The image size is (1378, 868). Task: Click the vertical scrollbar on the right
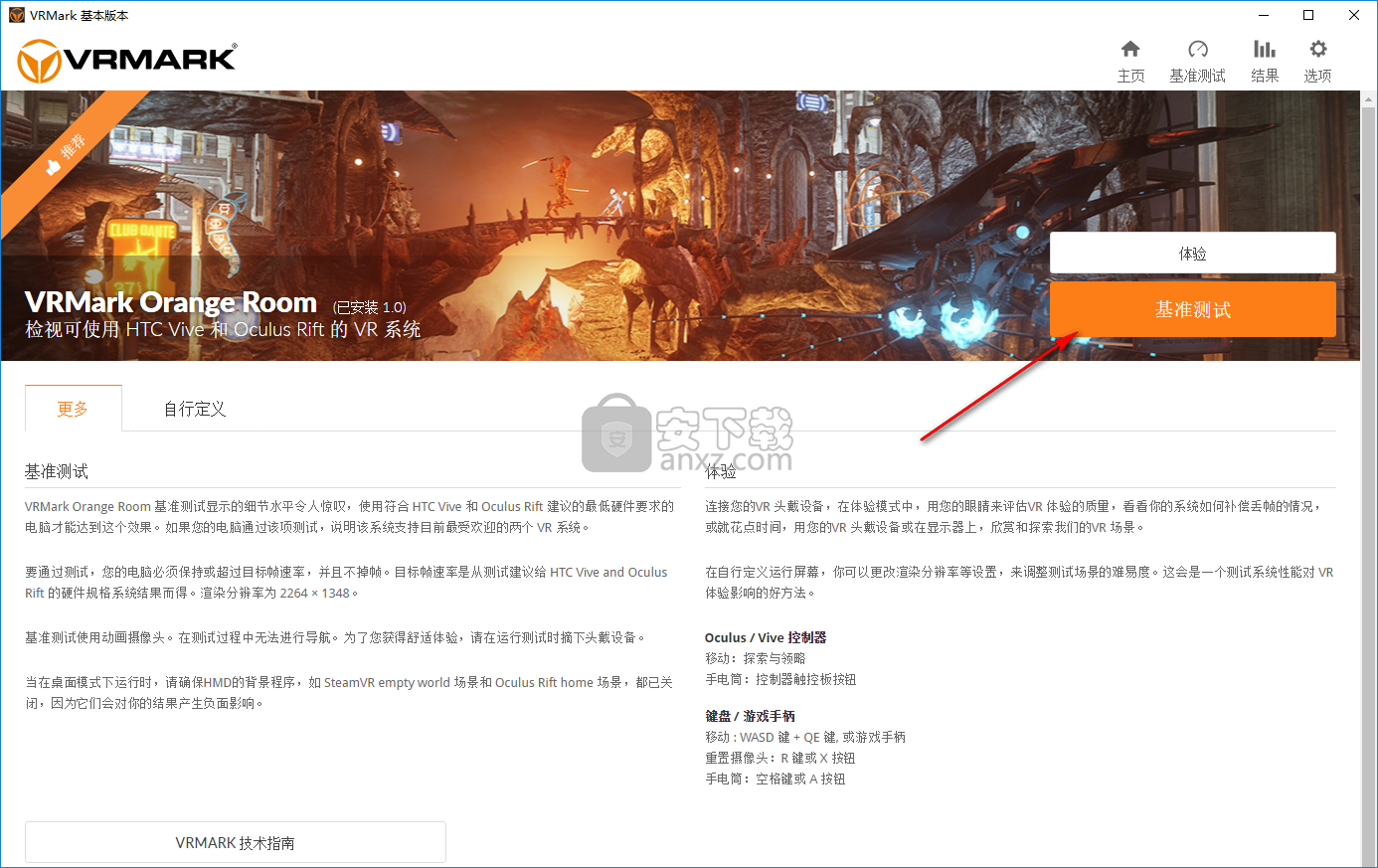pos(1369,477)
